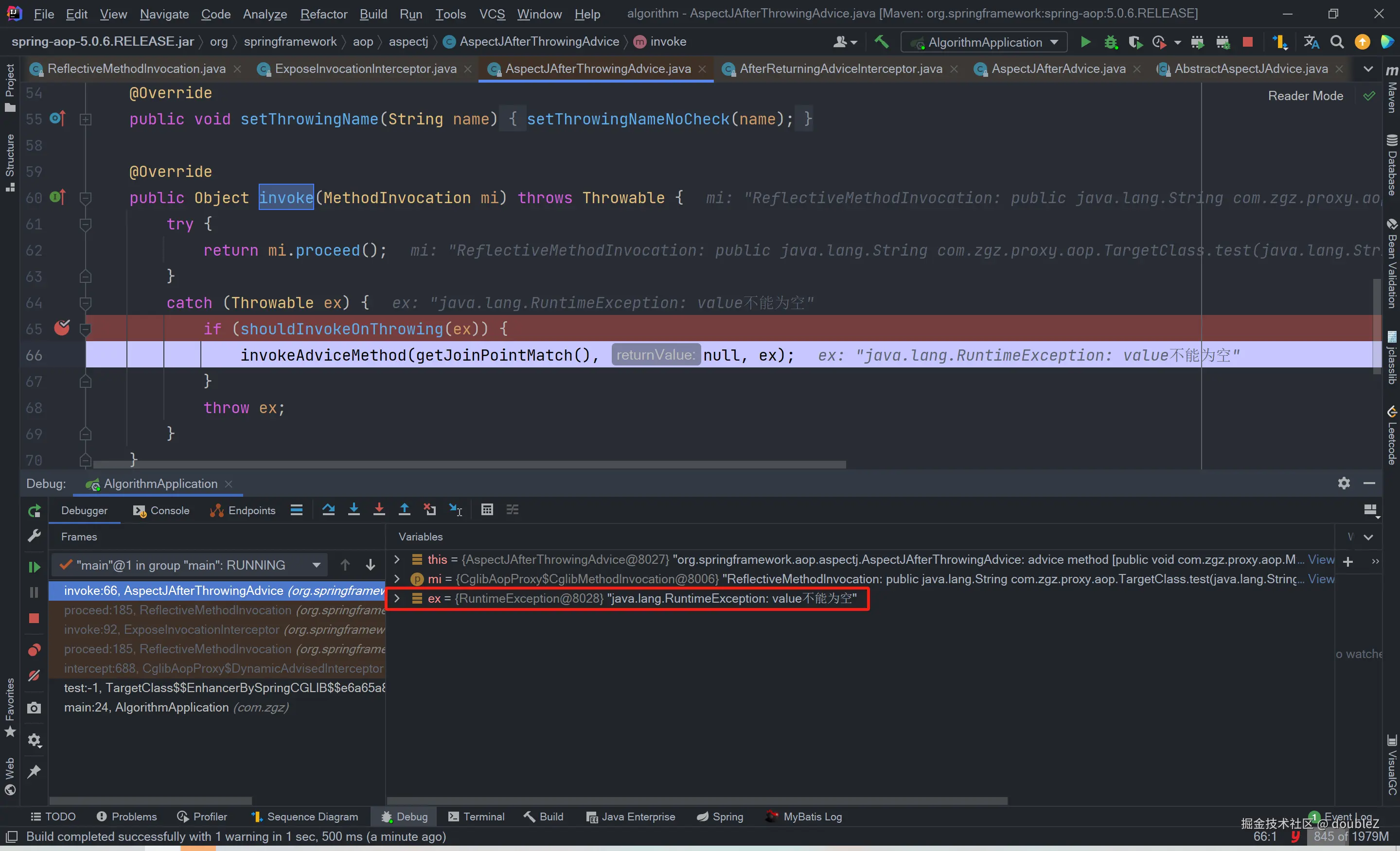This screenshot has height=851, width=1400.
Task: Open the Refactor menu
Action: coord(323,14)
